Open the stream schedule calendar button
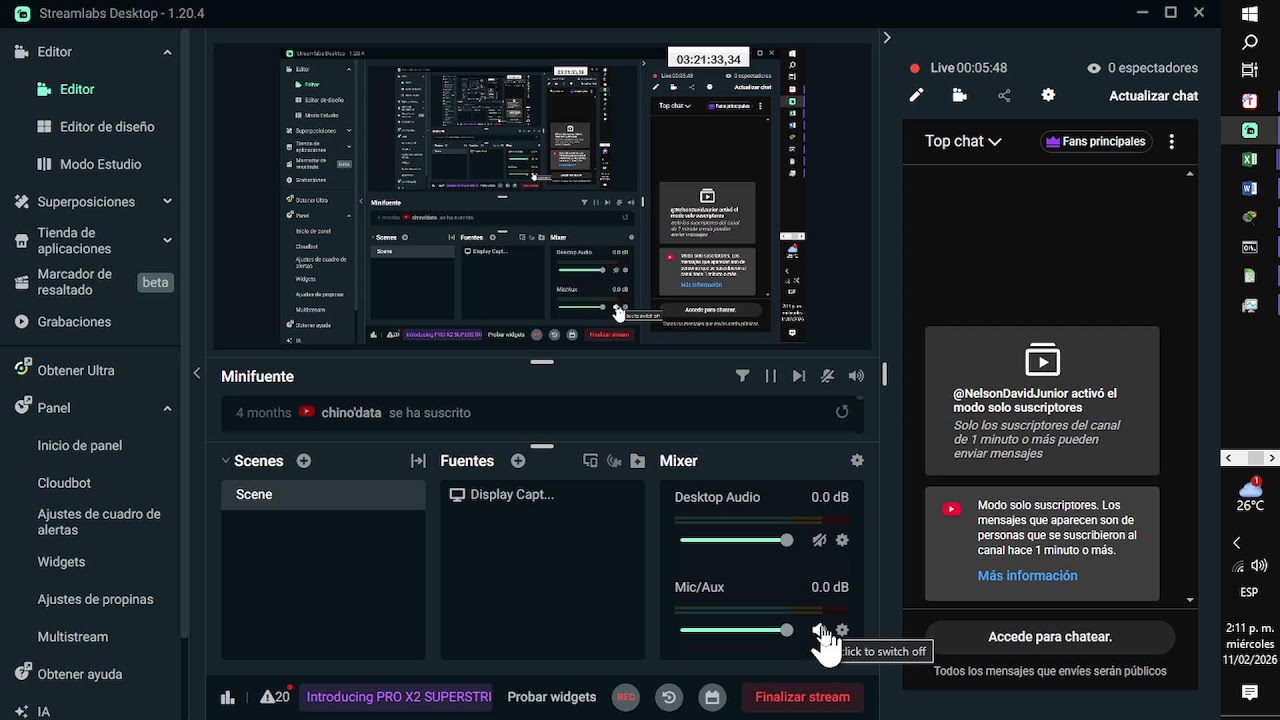The image size is (1280, 720). [x=712, y=697]
